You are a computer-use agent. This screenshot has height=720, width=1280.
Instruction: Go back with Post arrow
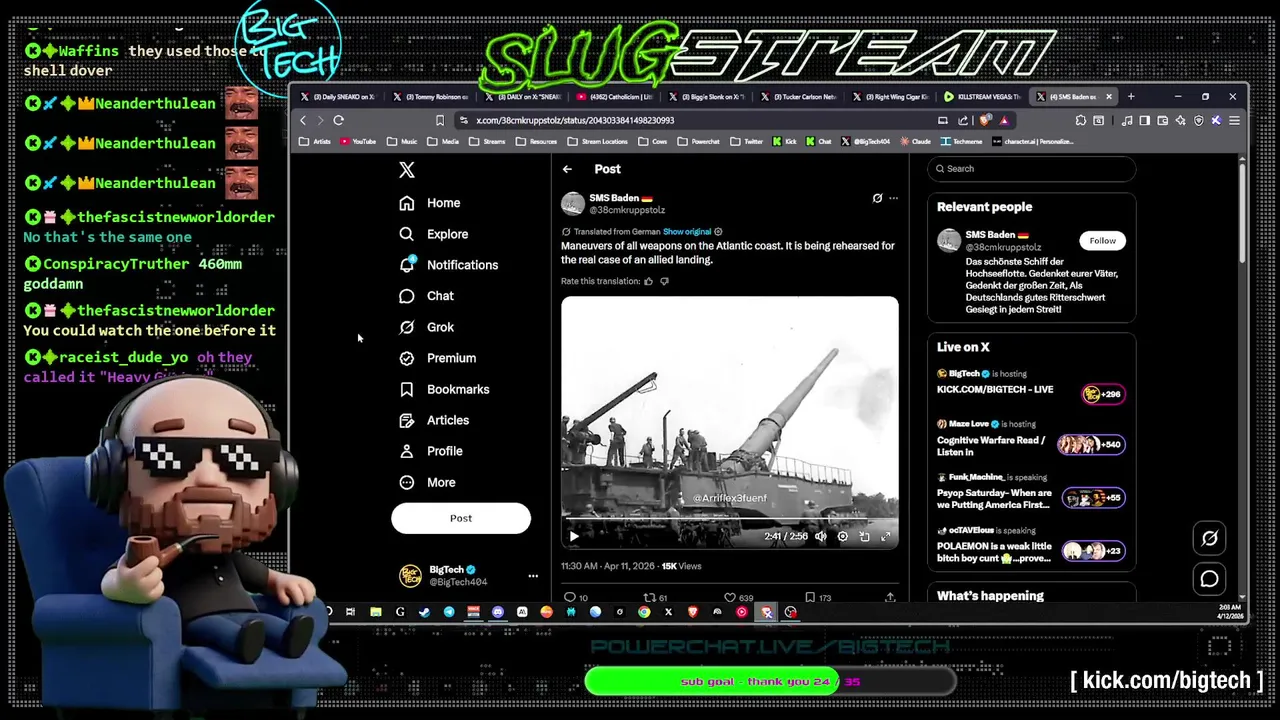567,169
